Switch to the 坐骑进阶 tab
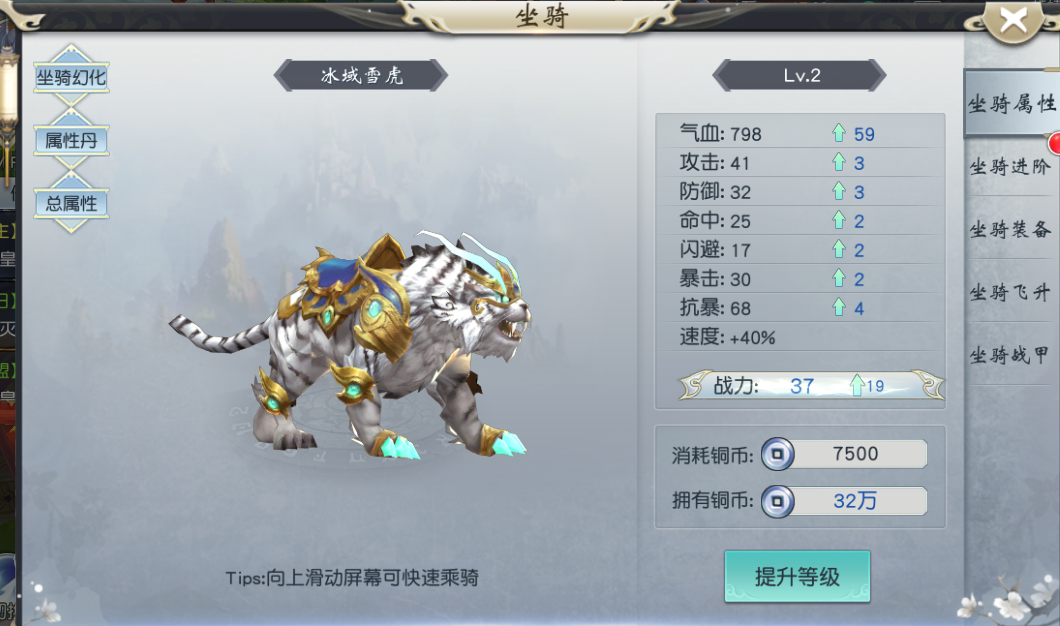 (1010, 166)
